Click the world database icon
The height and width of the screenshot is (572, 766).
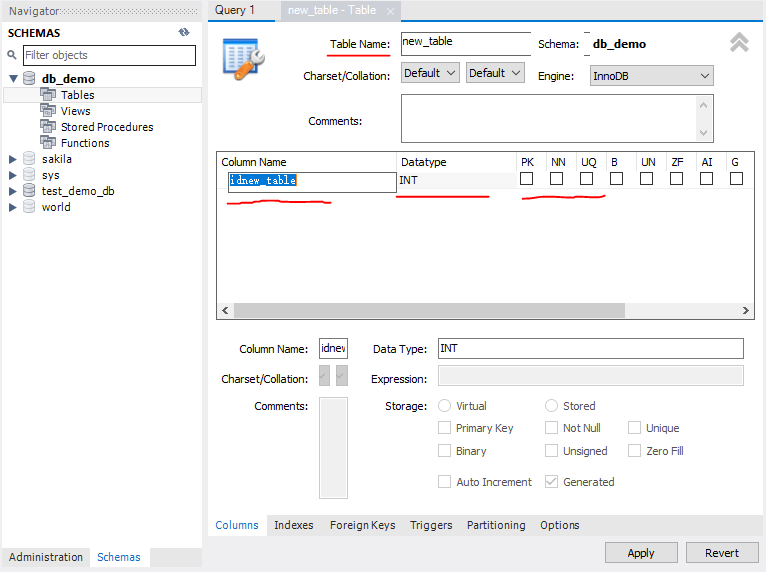point(29,207)
